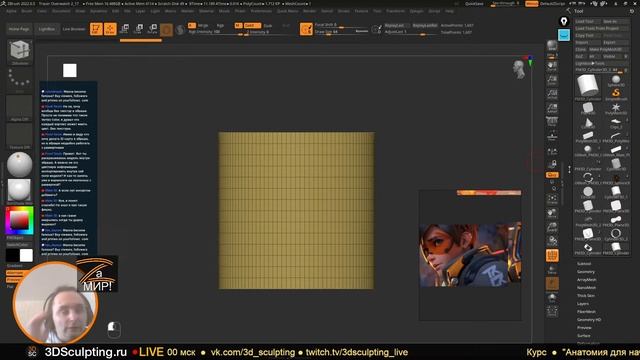Click the right shelf Move icon
The height and width of the screenshot is (360, 640).
[552, 213]
